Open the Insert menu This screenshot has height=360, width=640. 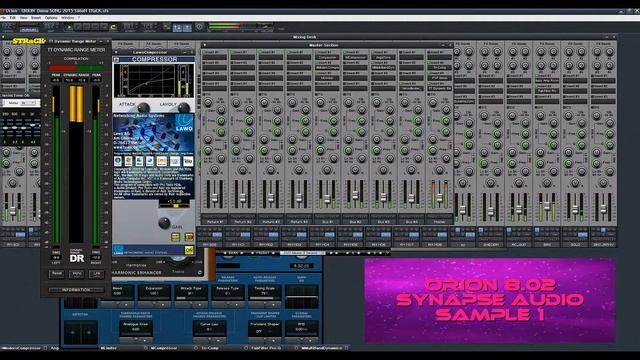36,18
